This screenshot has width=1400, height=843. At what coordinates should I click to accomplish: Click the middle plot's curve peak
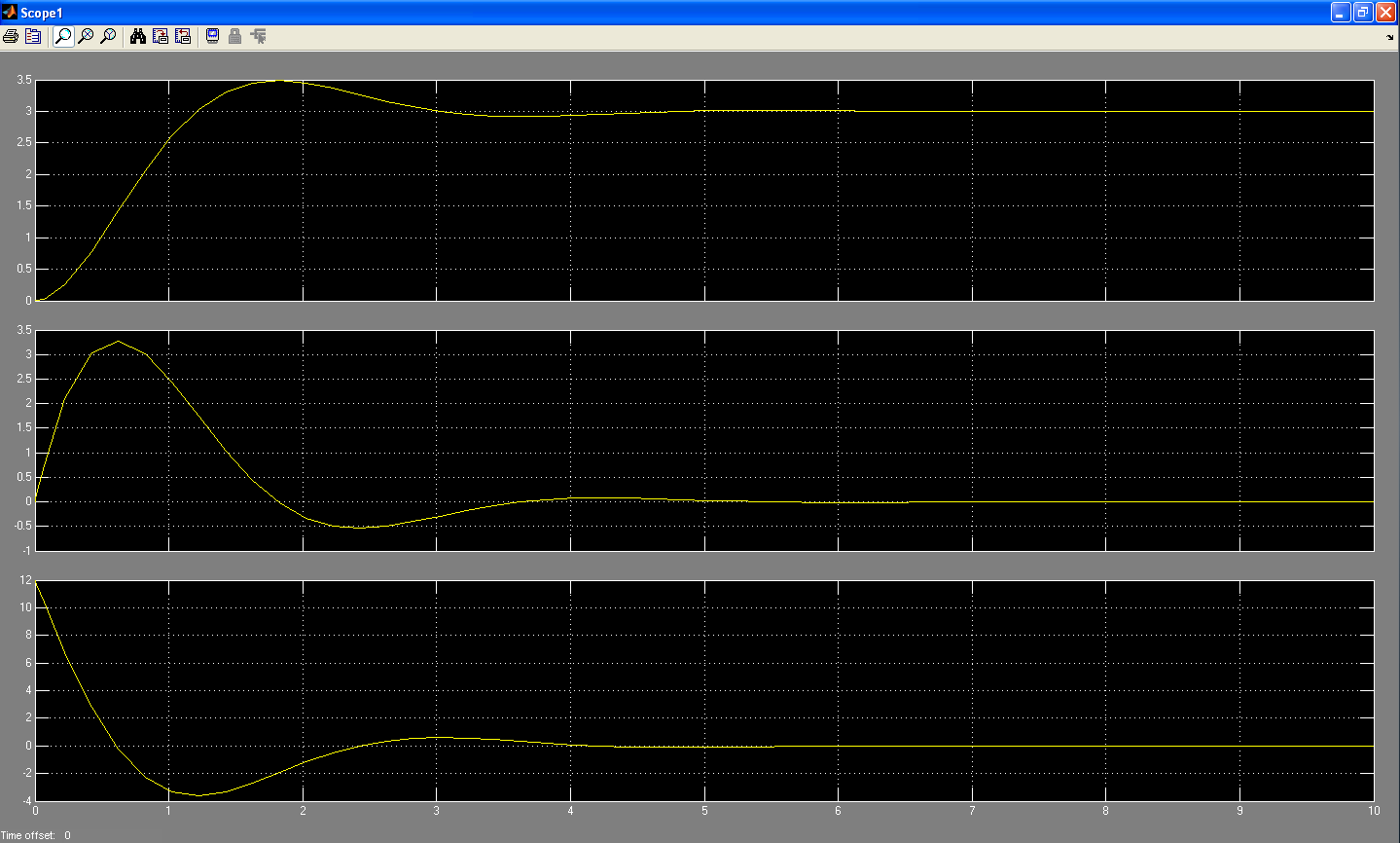(118, 341)
